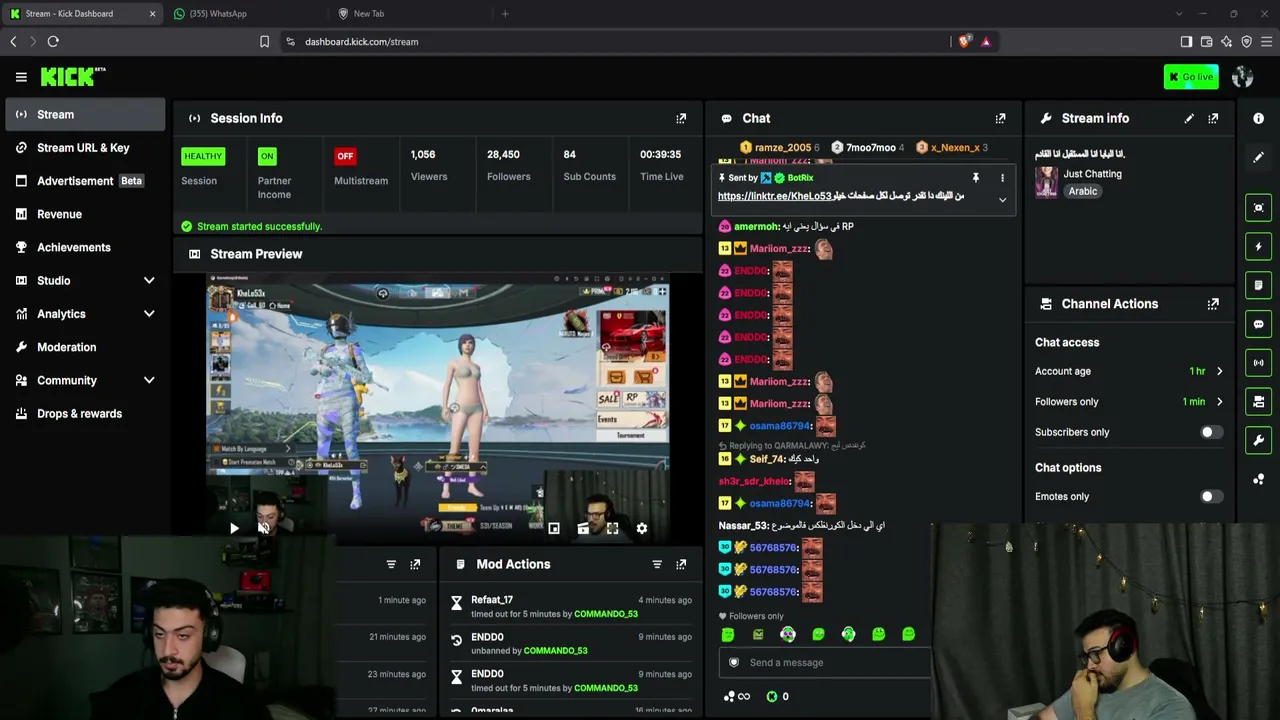Click the pencil icon in the right sidebar

[x=1258, y=157]
